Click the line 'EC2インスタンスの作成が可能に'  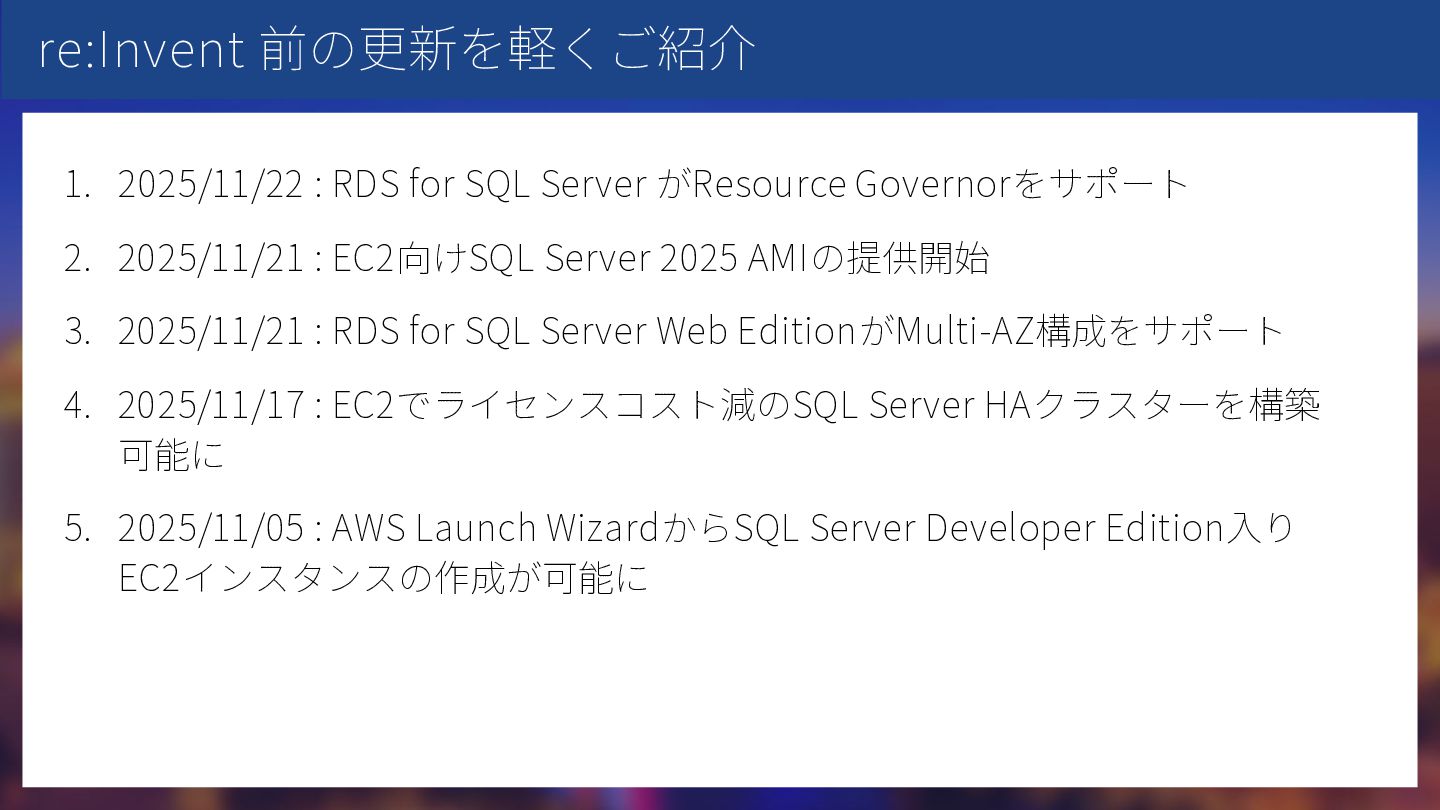[383, 578]
